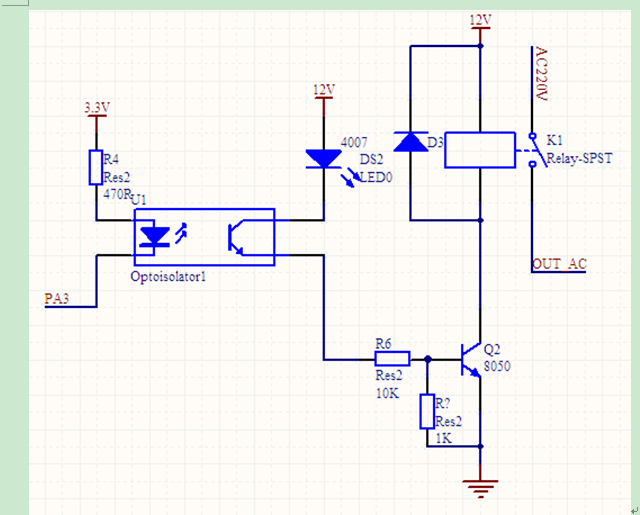Image resolution: width=640 pixels, height=515 pixels.
Task: Click the U1 designator text
Action: click(138, 200)
